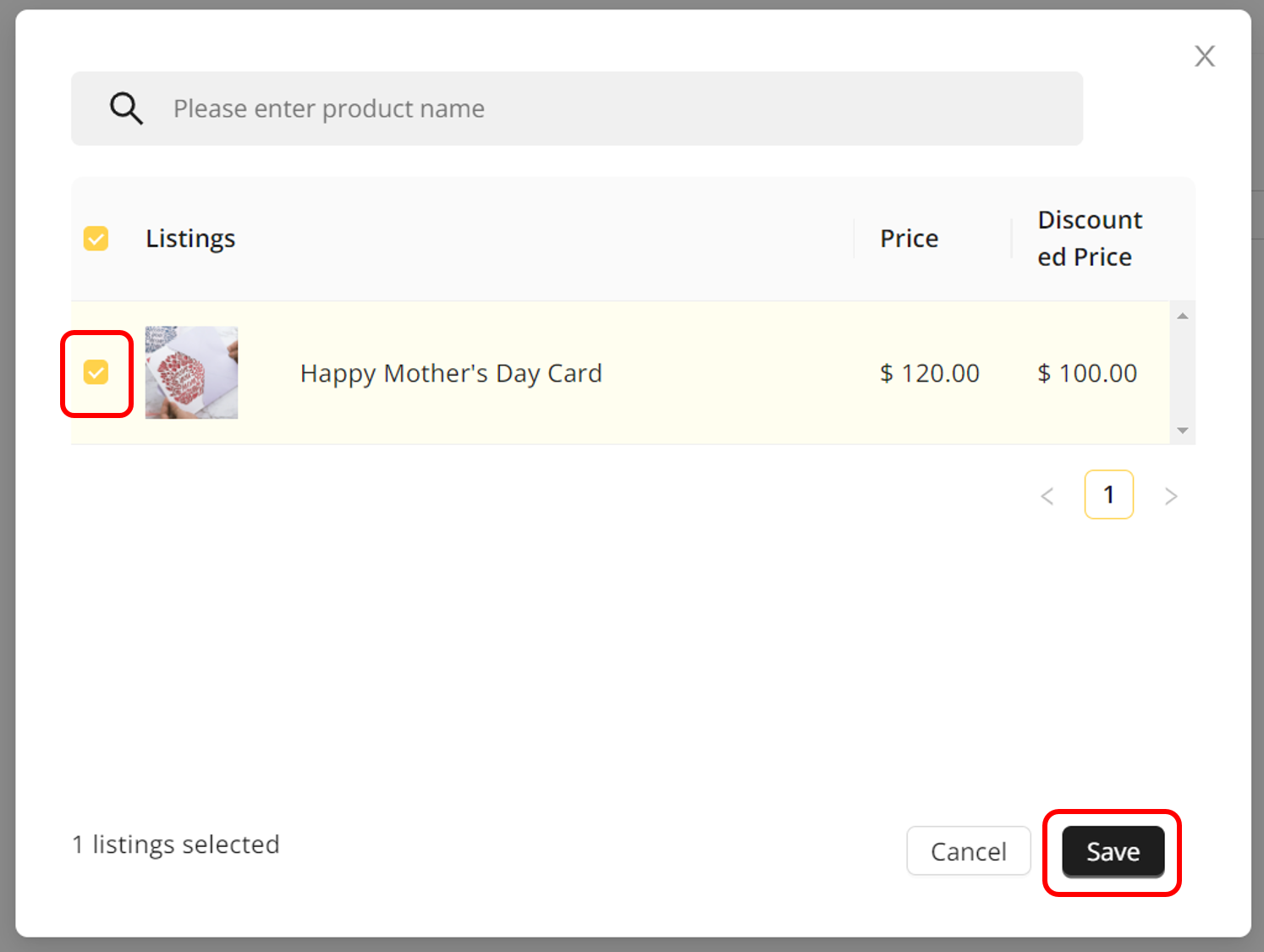Click the $ 120.00 price value

[x=929, y=373]
